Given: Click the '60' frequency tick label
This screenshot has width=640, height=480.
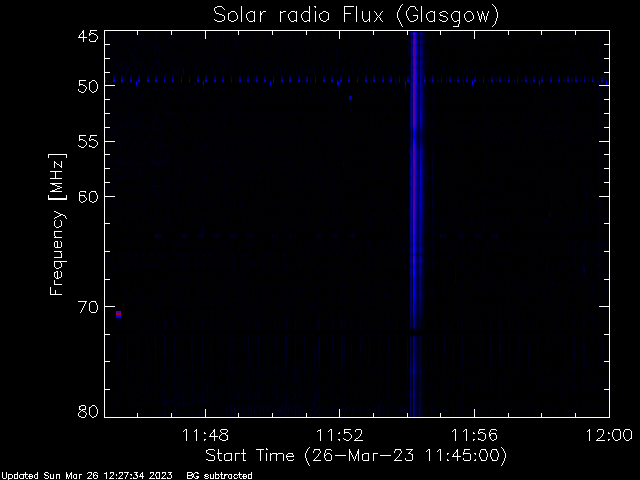Looking at the screenshot, I should pos(88,197).
